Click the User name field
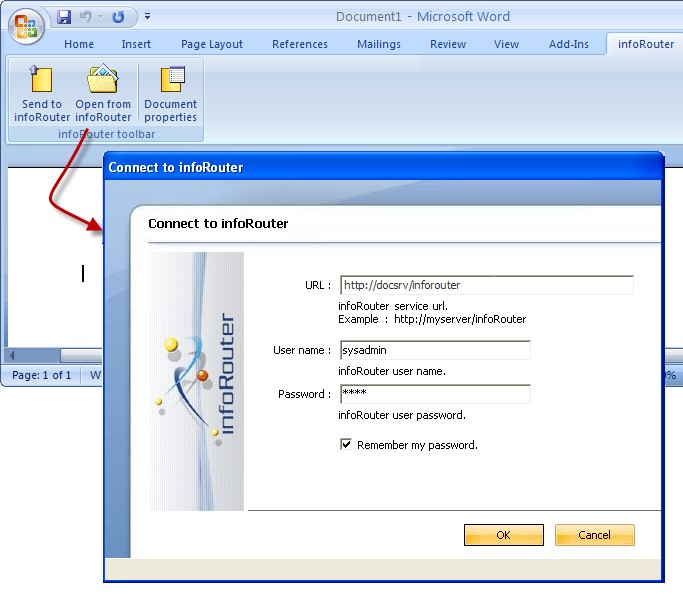The image size is (683, 603). tap(435, 350)
